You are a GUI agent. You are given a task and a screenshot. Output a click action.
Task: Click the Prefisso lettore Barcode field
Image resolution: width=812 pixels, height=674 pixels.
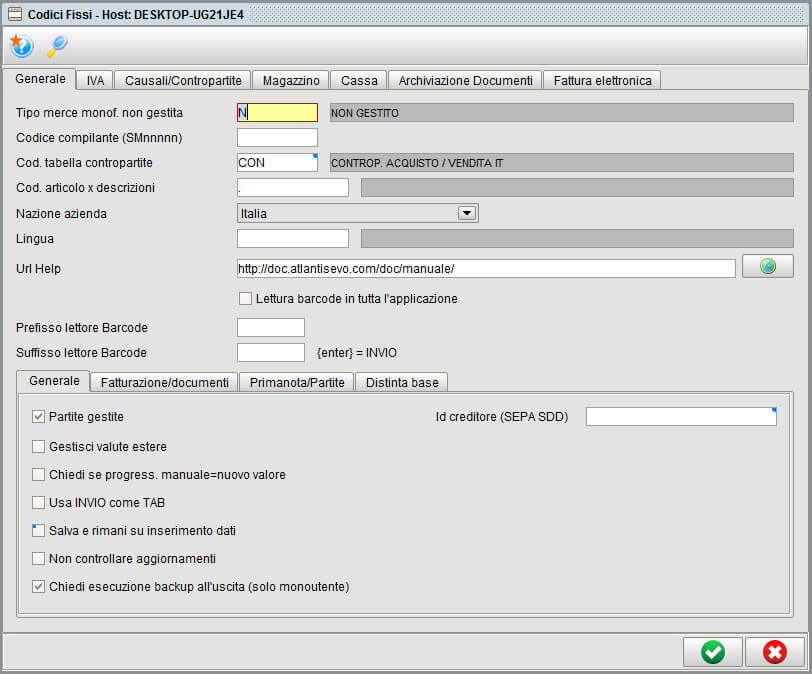(270, 327)
